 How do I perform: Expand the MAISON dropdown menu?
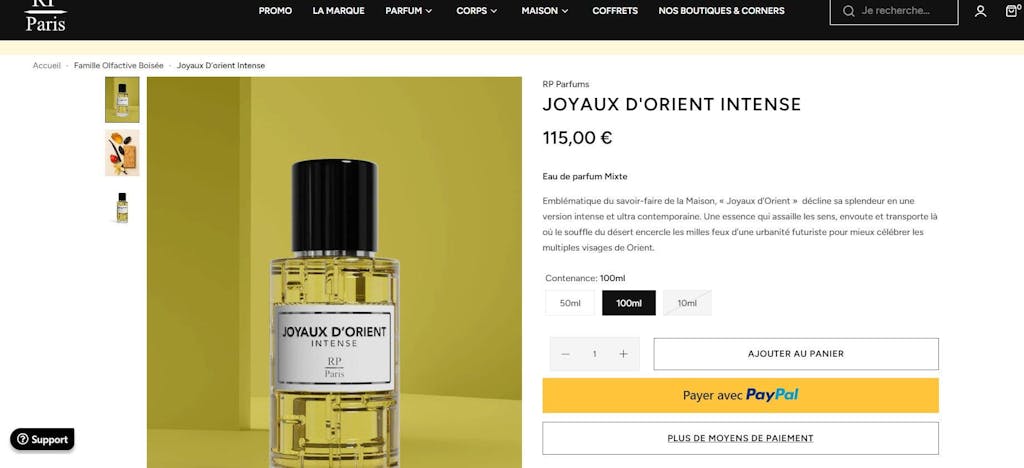click(545, 11)
